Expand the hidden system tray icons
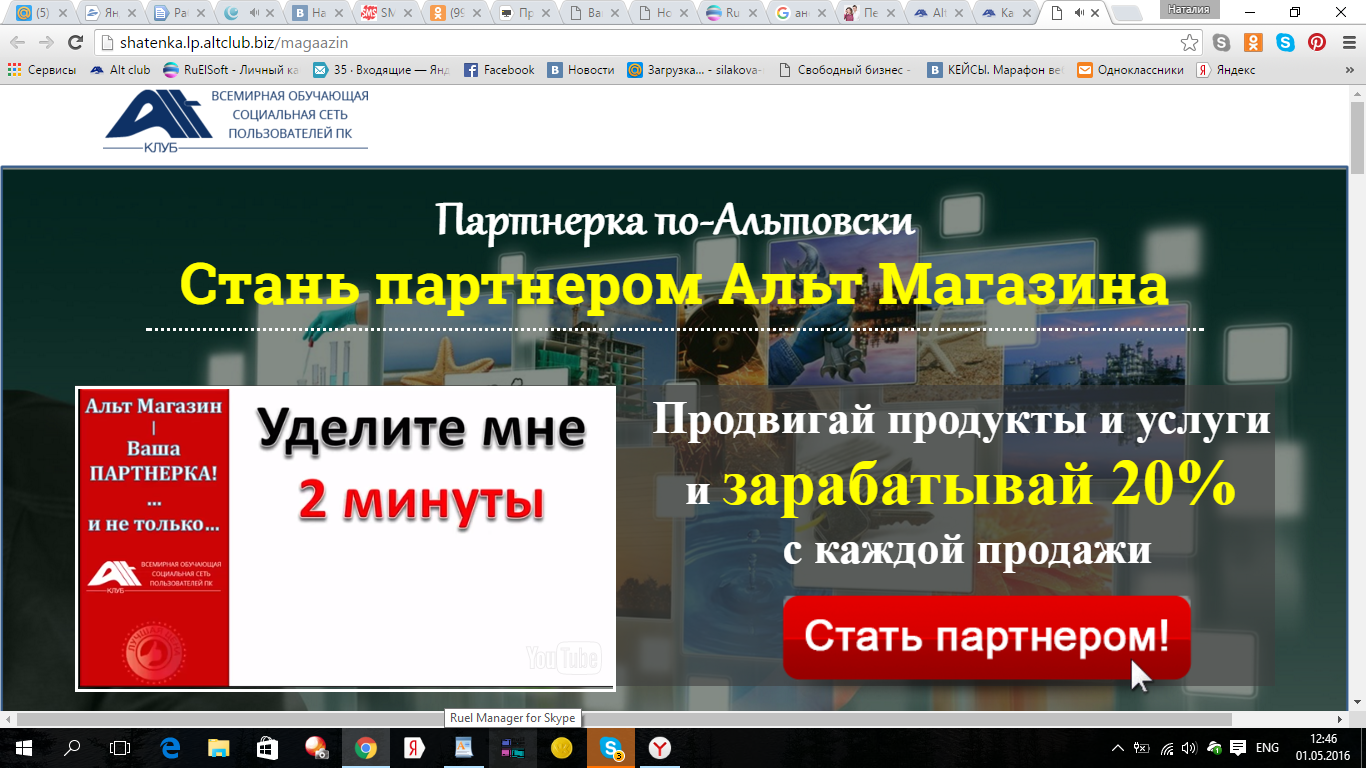Viewport: 1366px width, 768px height. (x=1119, y=748)
